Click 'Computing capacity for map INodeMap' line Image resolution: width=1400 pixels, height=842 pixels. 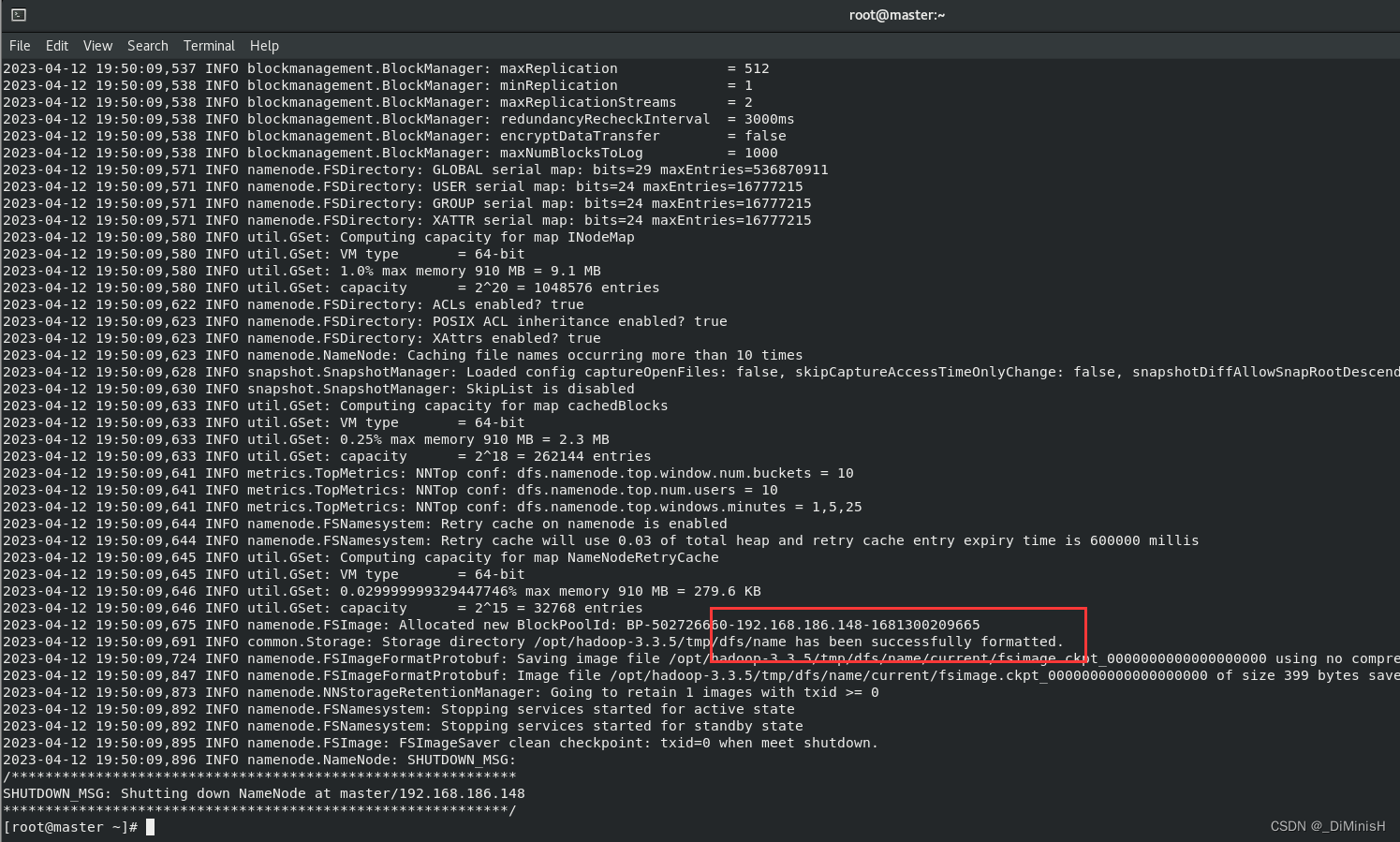click(318, 237)
